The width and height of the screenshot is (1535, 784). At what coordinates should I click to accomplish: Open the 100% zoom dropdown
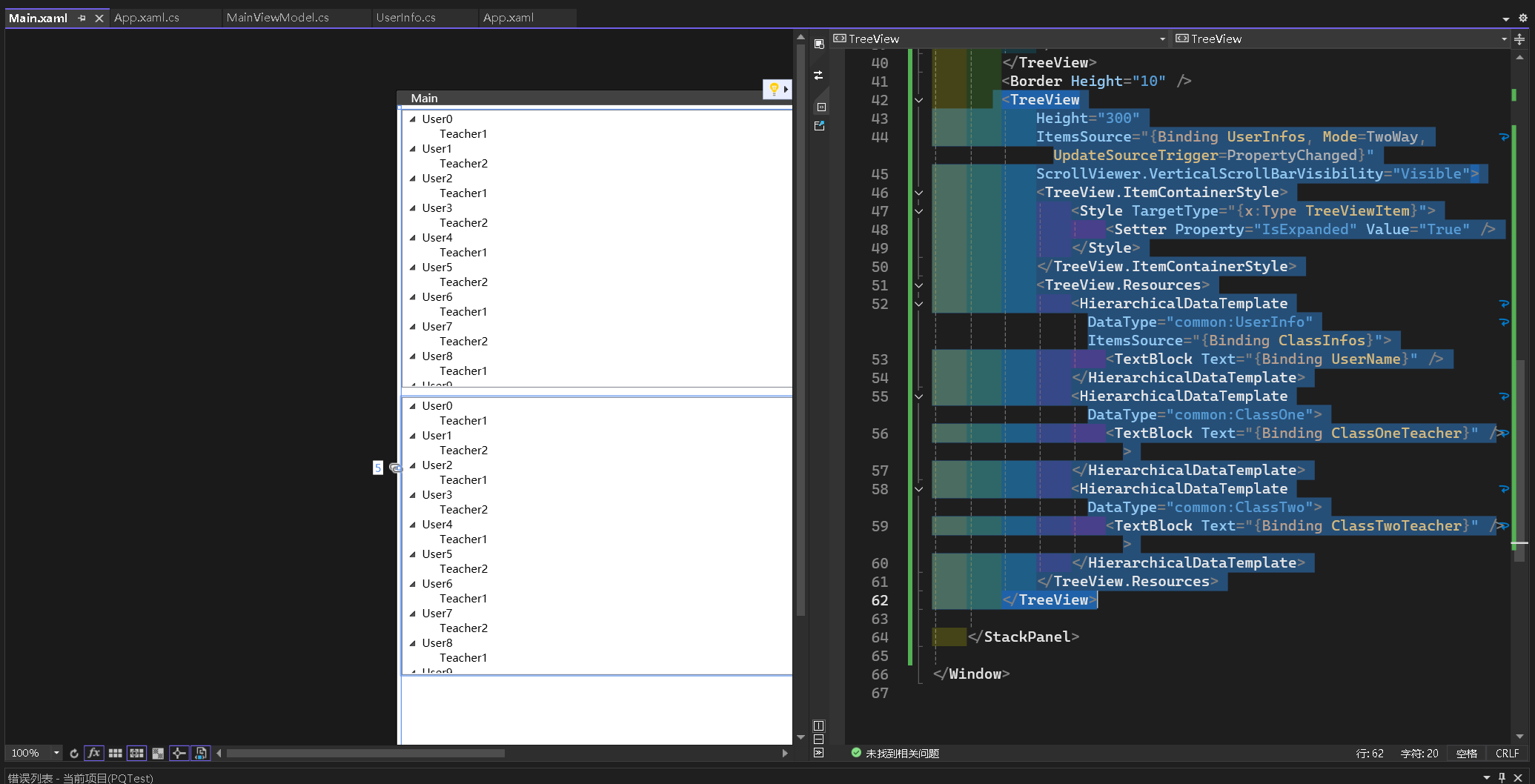point(56,753)
